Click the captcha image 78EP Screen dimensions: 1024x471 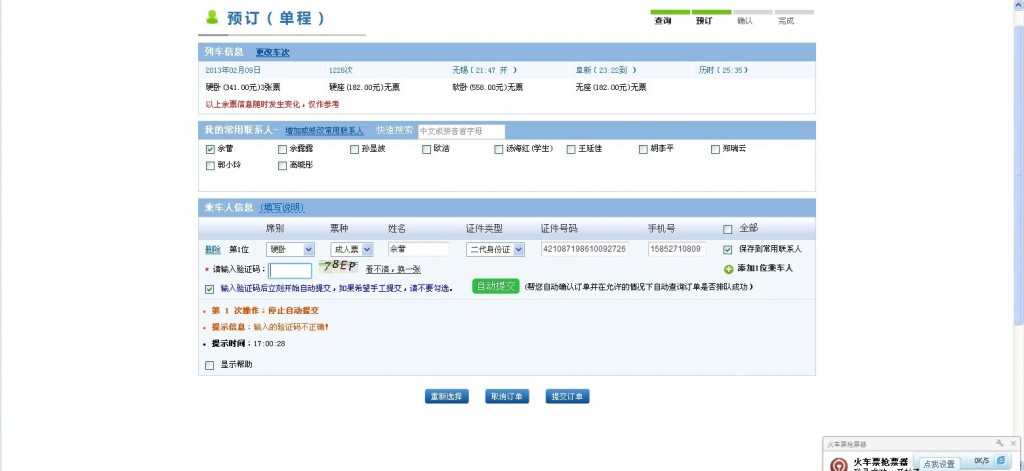[338, 267]
